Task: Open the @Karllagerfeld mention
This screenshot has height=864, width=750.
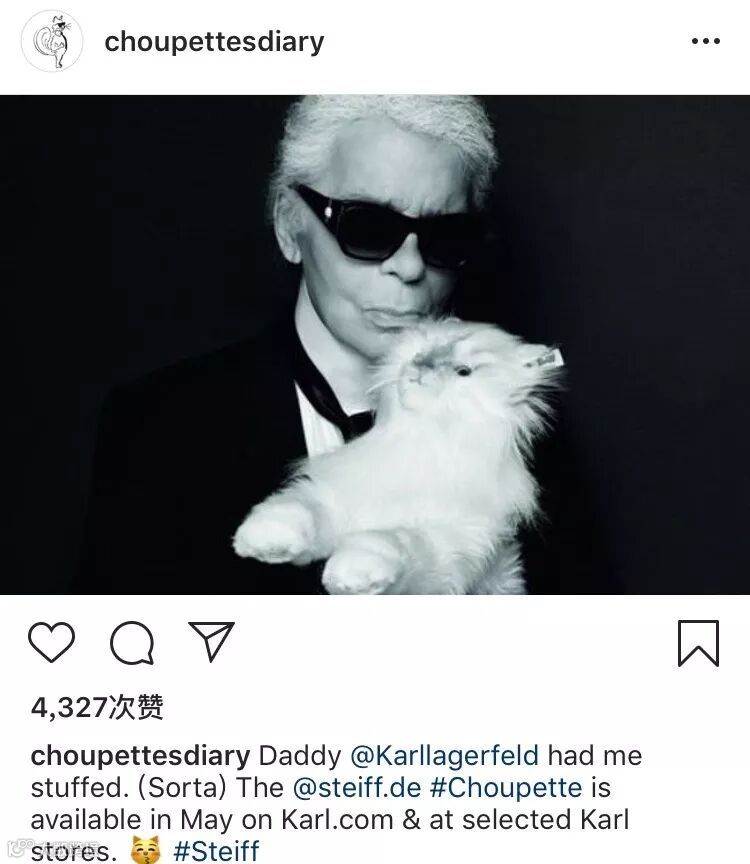Action: 444,756
